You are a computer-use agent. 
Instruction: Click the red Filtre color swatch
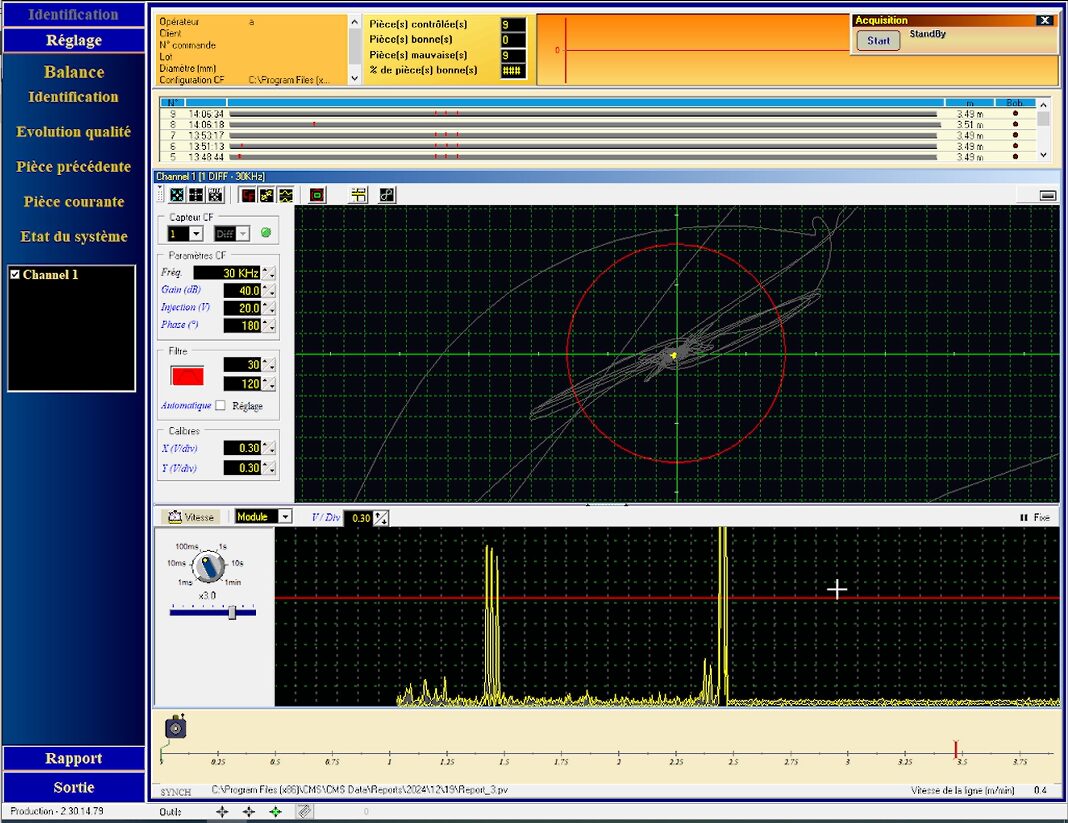tap(187, 376)
